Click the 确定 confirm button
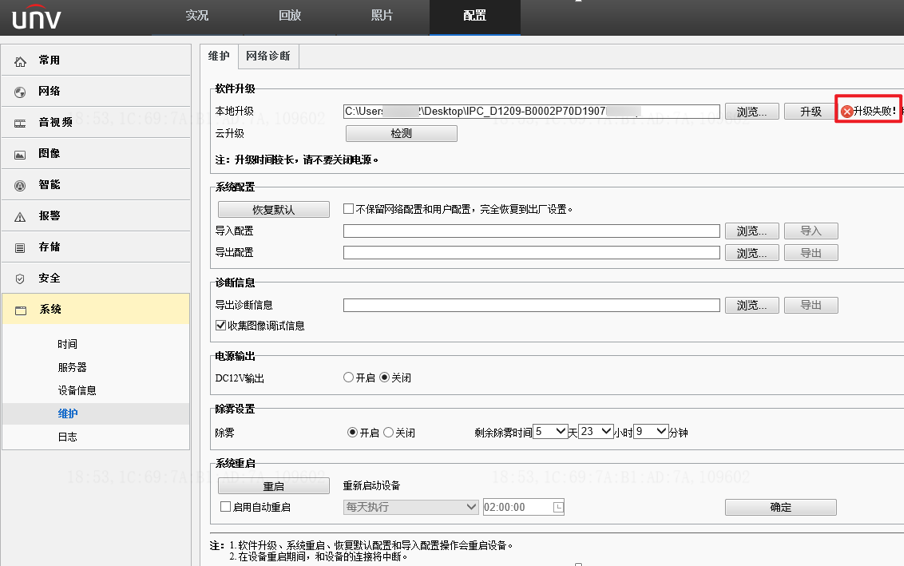 [x=781, y=507]
